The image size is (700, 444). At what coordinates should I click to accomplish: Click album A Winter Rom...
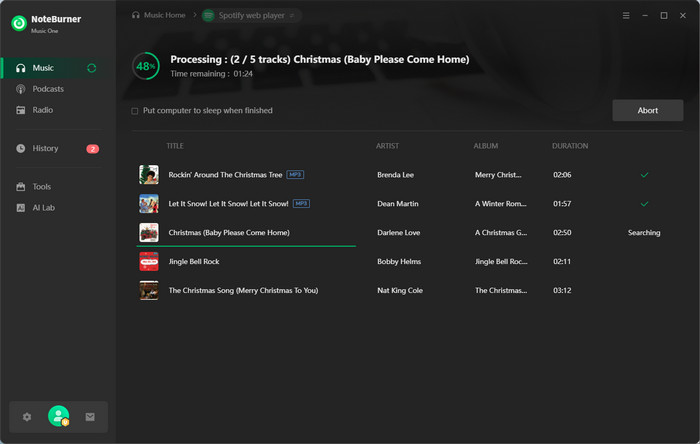(500, 203)
